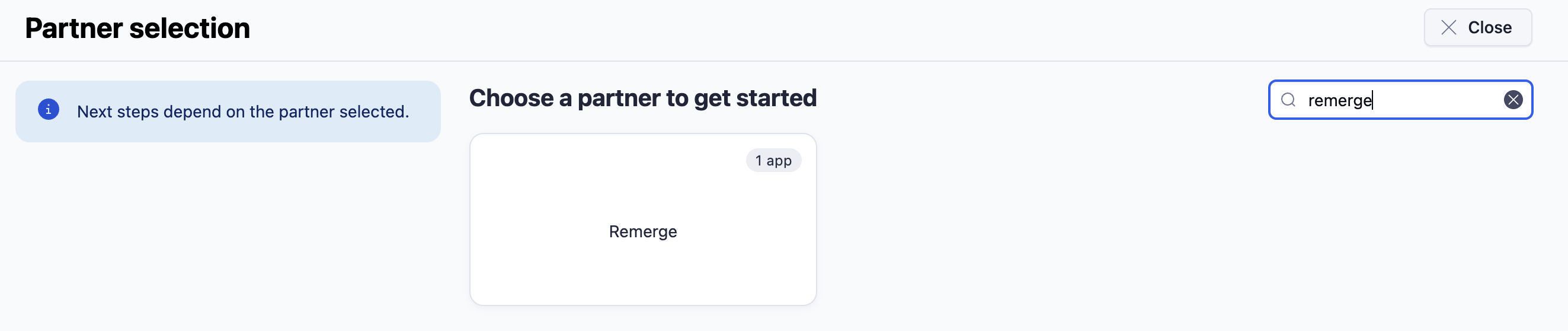
Task: Select the Remerge partner card
Action: 643,219
